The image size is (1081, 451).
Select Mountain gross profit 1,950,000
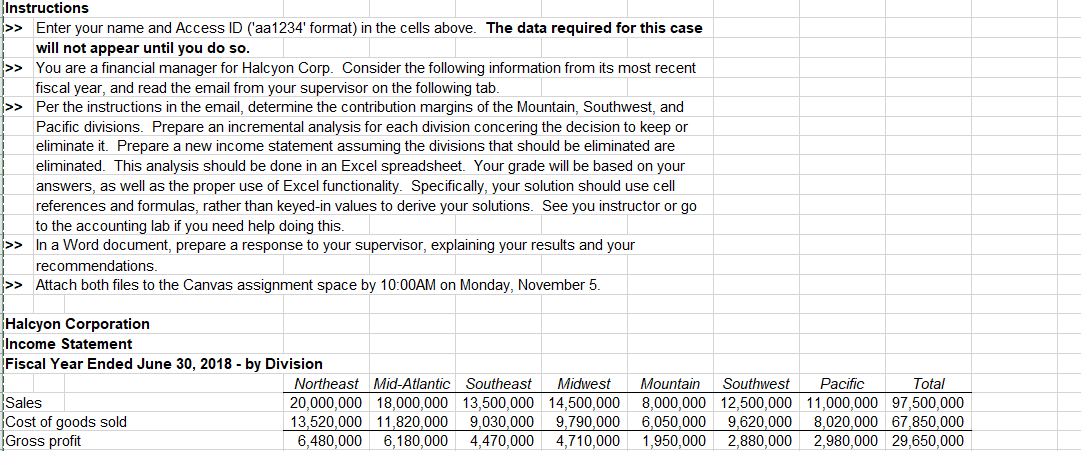coord(674,441)
